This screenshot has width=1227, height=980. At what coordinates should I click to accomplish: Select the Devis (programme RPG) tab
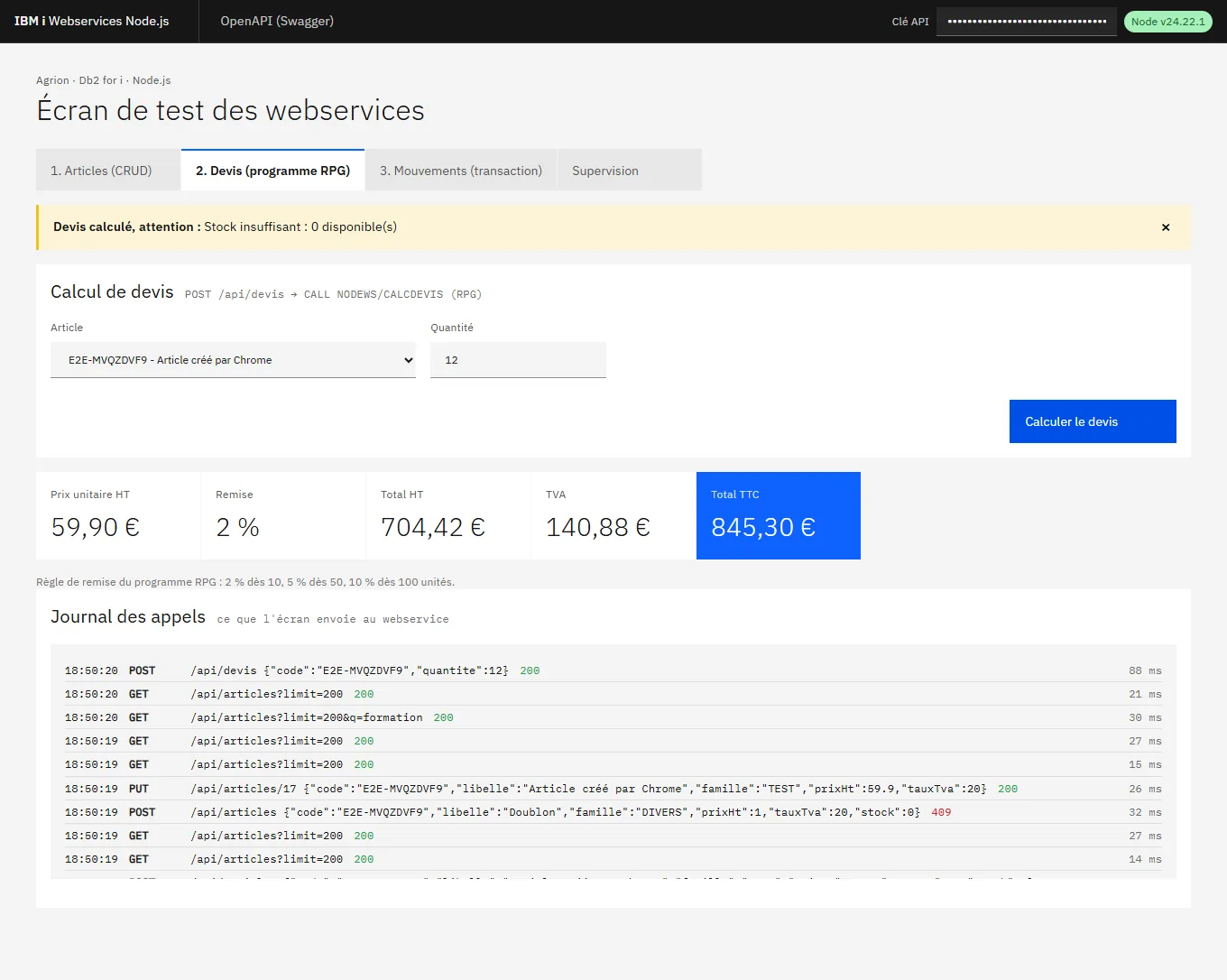(273, 171)
